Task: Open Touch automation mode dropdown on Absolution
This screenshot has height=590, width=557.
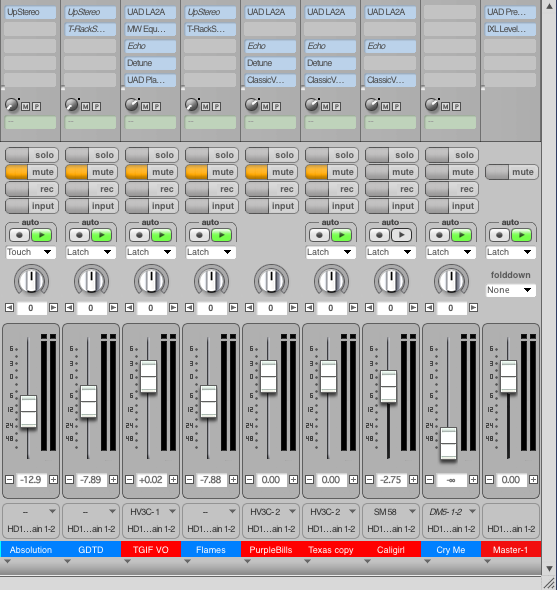Action: [x=30, y=252]
